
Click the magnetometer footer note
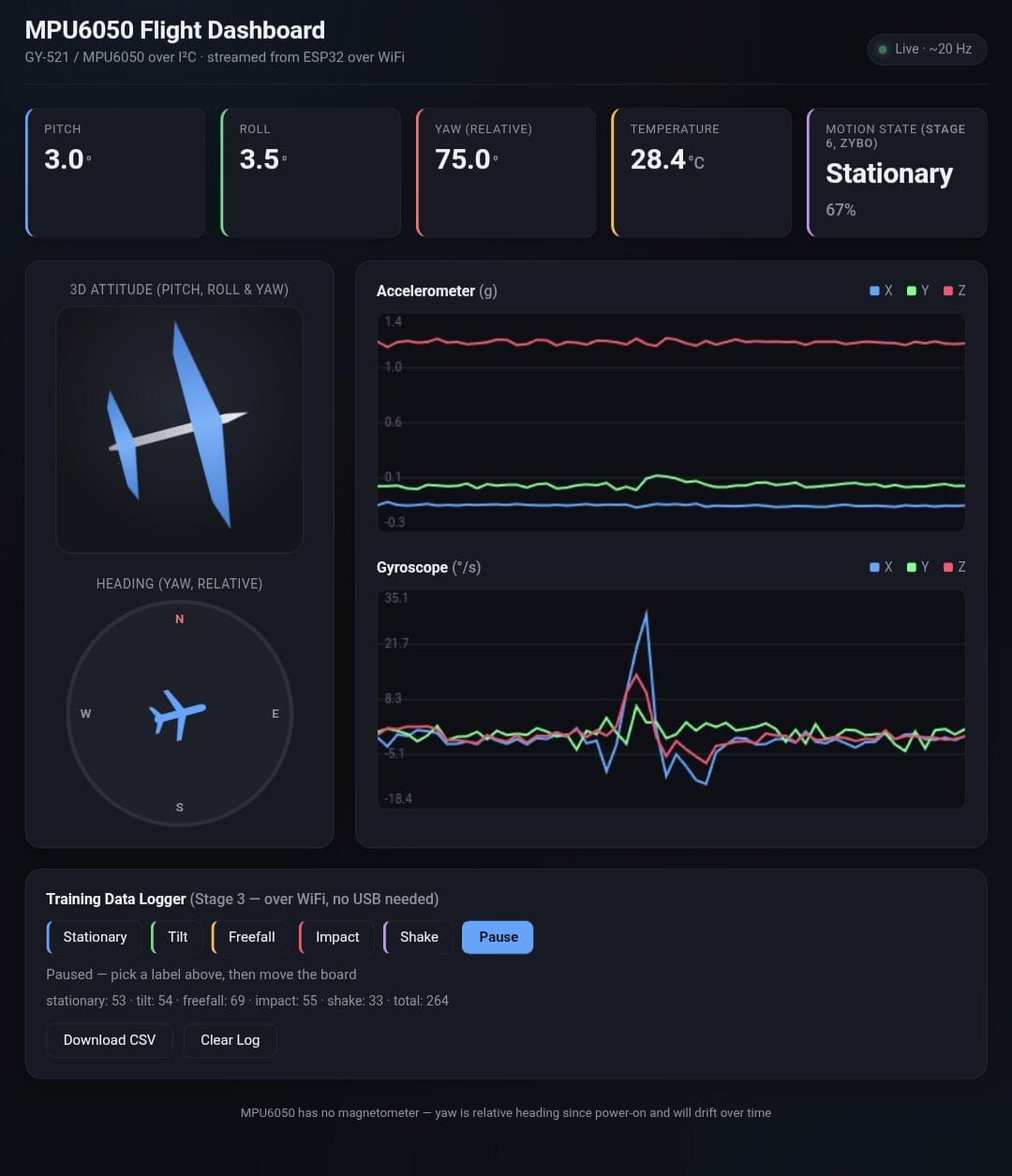506,1113
